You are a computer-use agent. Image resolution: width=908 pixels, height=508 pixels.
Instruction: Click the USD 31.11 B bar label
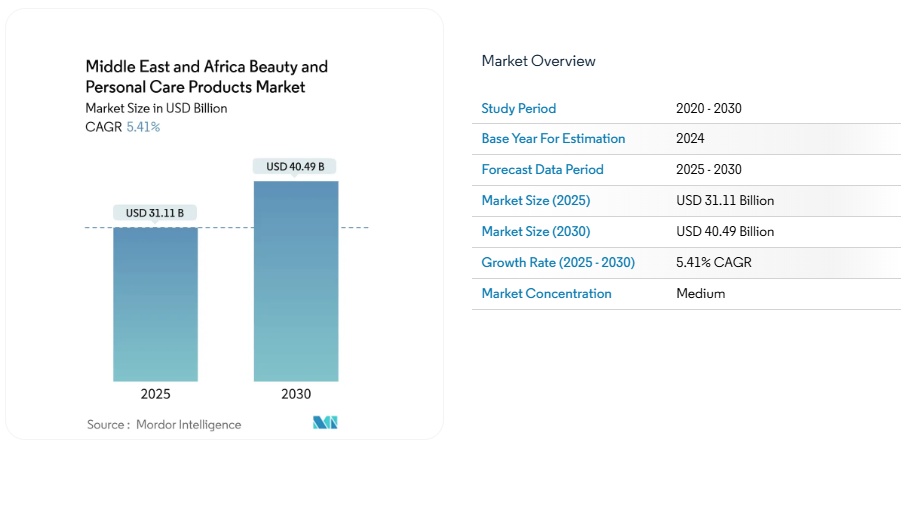tap(155, 213)
